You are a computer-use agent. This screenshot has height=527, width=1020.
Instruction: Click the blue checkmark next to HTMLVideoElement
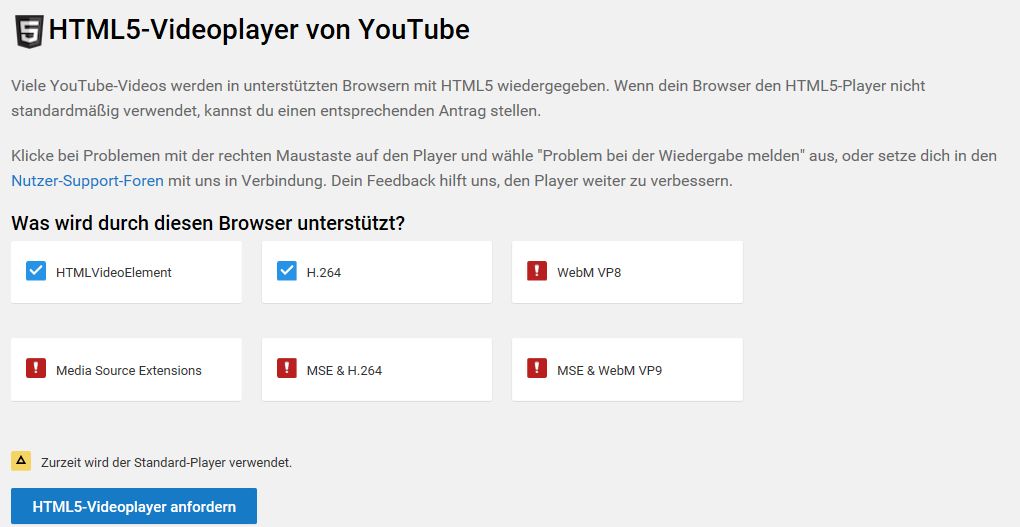[x=36, y=271]
